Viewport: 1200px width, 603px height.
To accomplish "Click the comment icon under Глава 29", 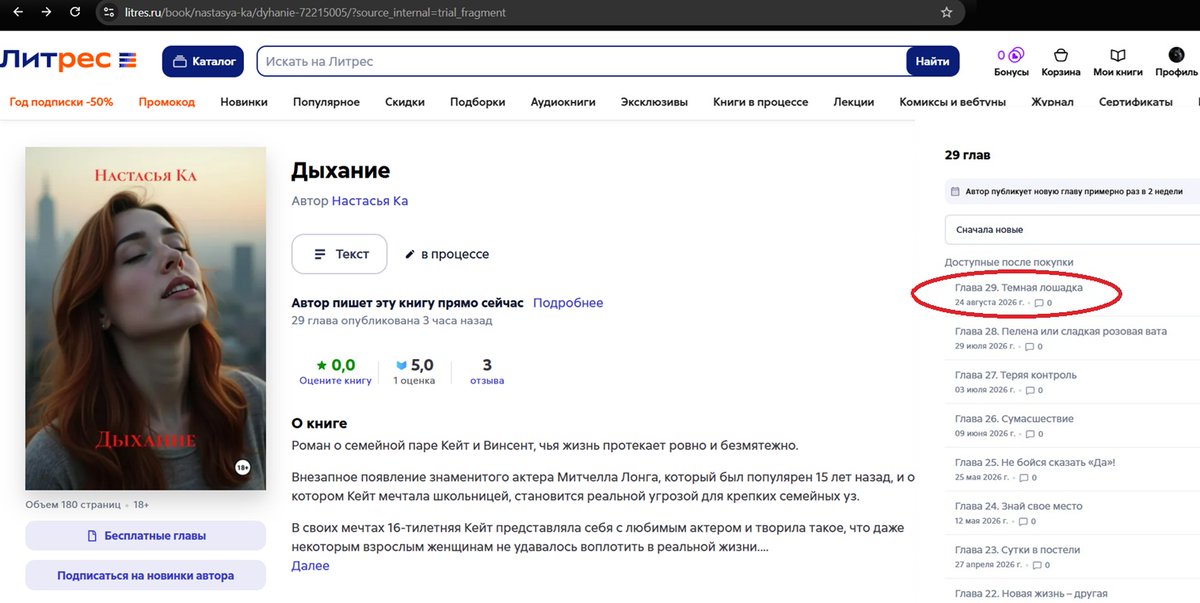I will pyautogui.click(x=1039, y=303).
